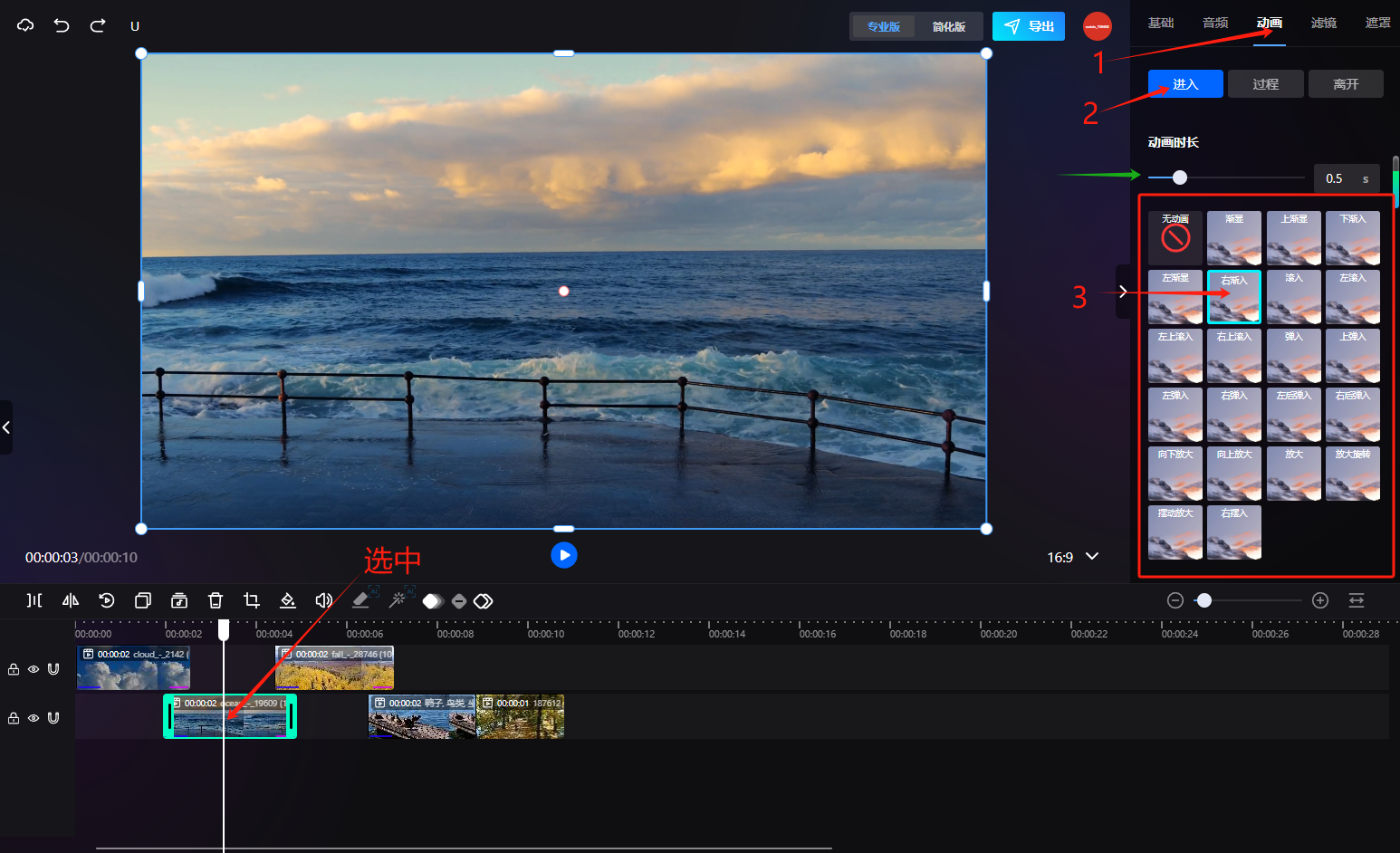
Task: Collapse the right properties panel arrow
Action: (1123, 292)
